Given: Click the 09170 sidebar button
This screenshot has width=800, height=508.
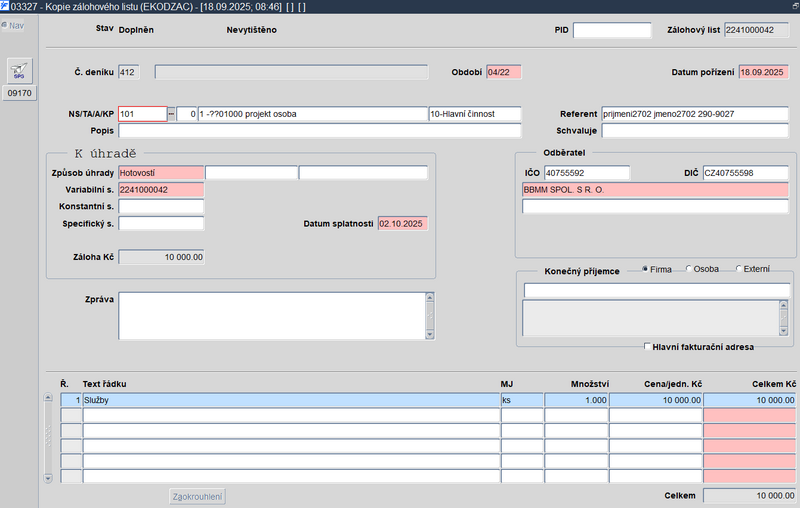Looking at the screenshot, I should tap(19, 93).
